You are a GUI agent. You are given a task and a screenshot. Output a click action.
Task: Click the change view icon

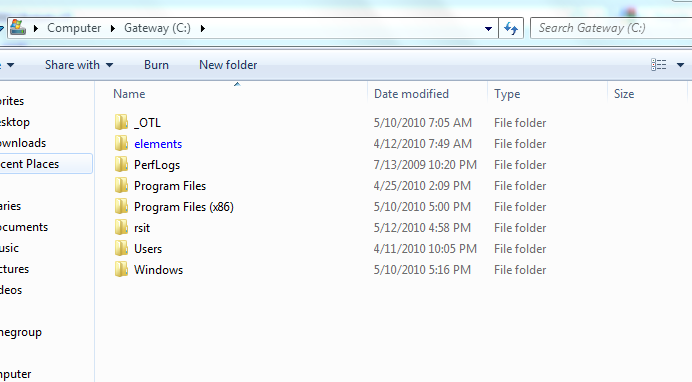pos(658,65)
